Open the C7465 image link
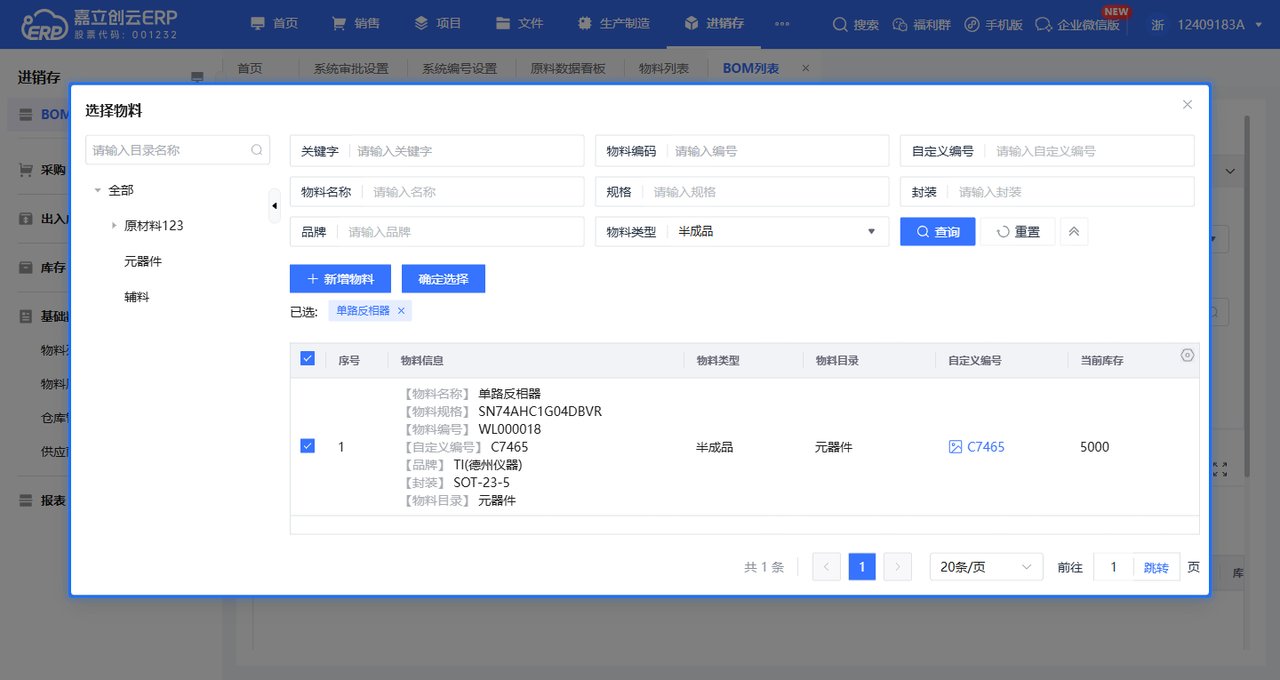 click(985, 447)
